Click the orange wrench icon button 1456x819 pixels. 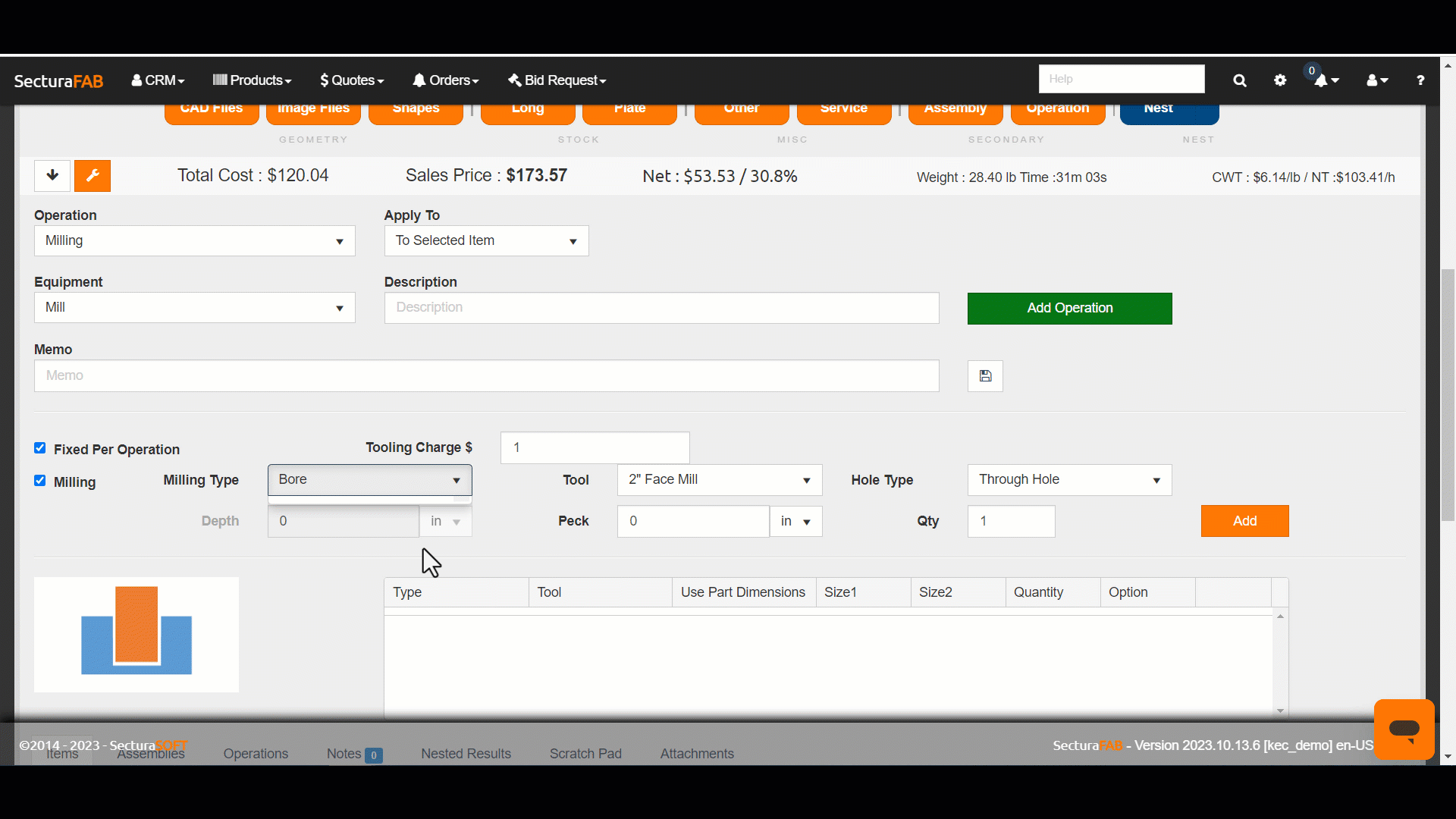point(93,176)
